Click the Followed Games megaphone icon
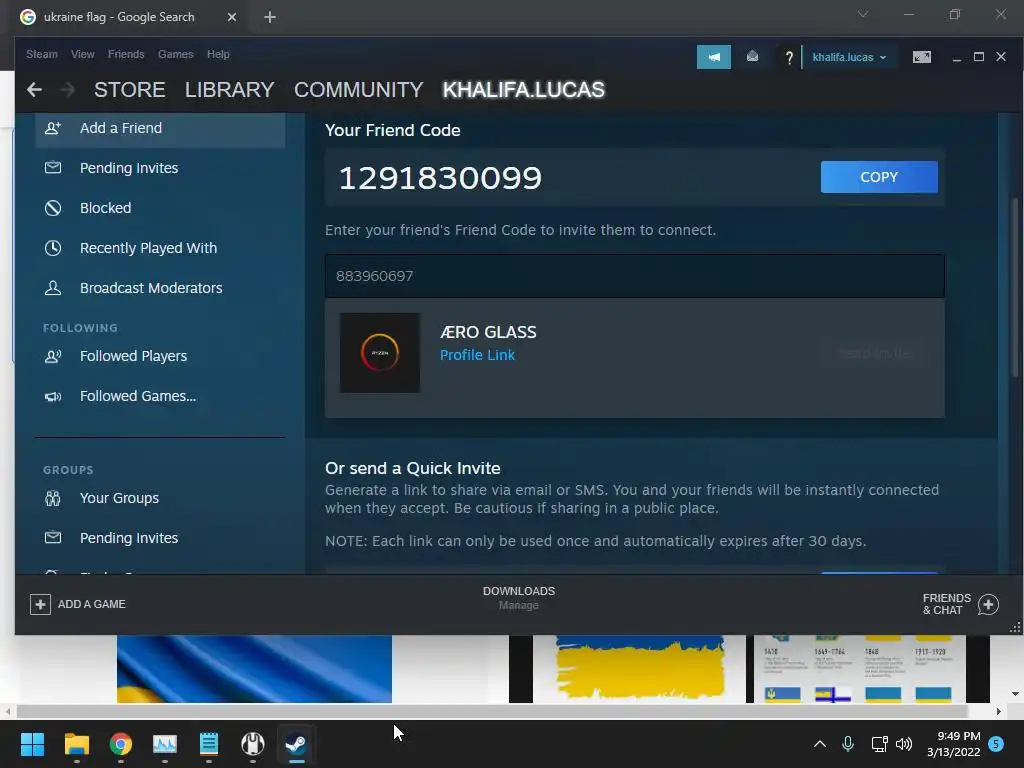1024x768 pixels. (53, 396)
